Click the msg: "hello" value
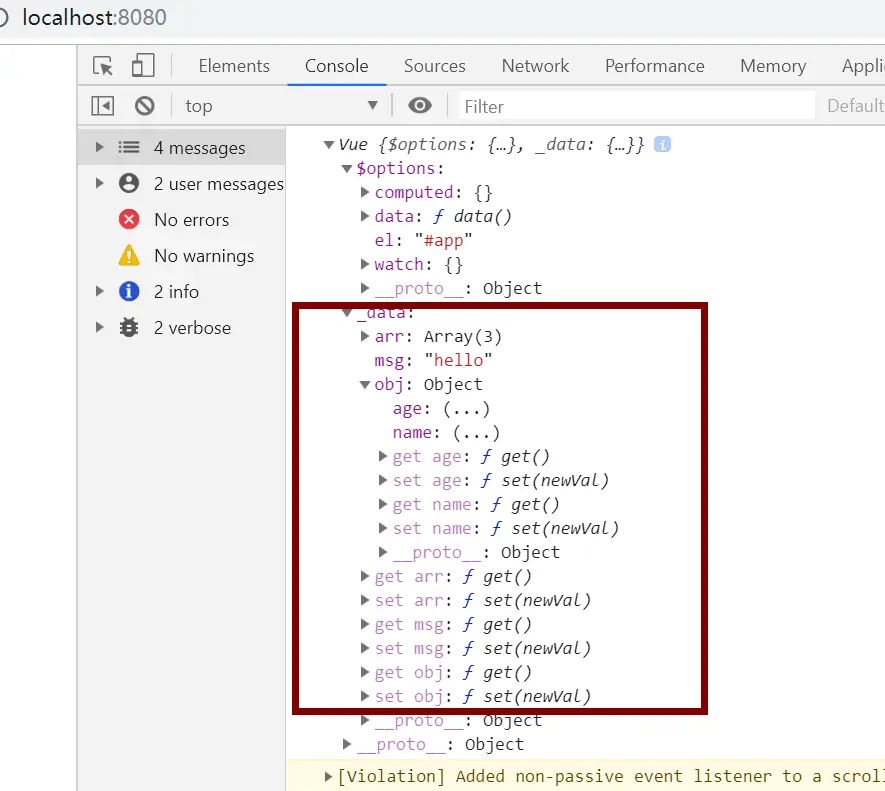885x791 pixels. (x=458, y=360)
